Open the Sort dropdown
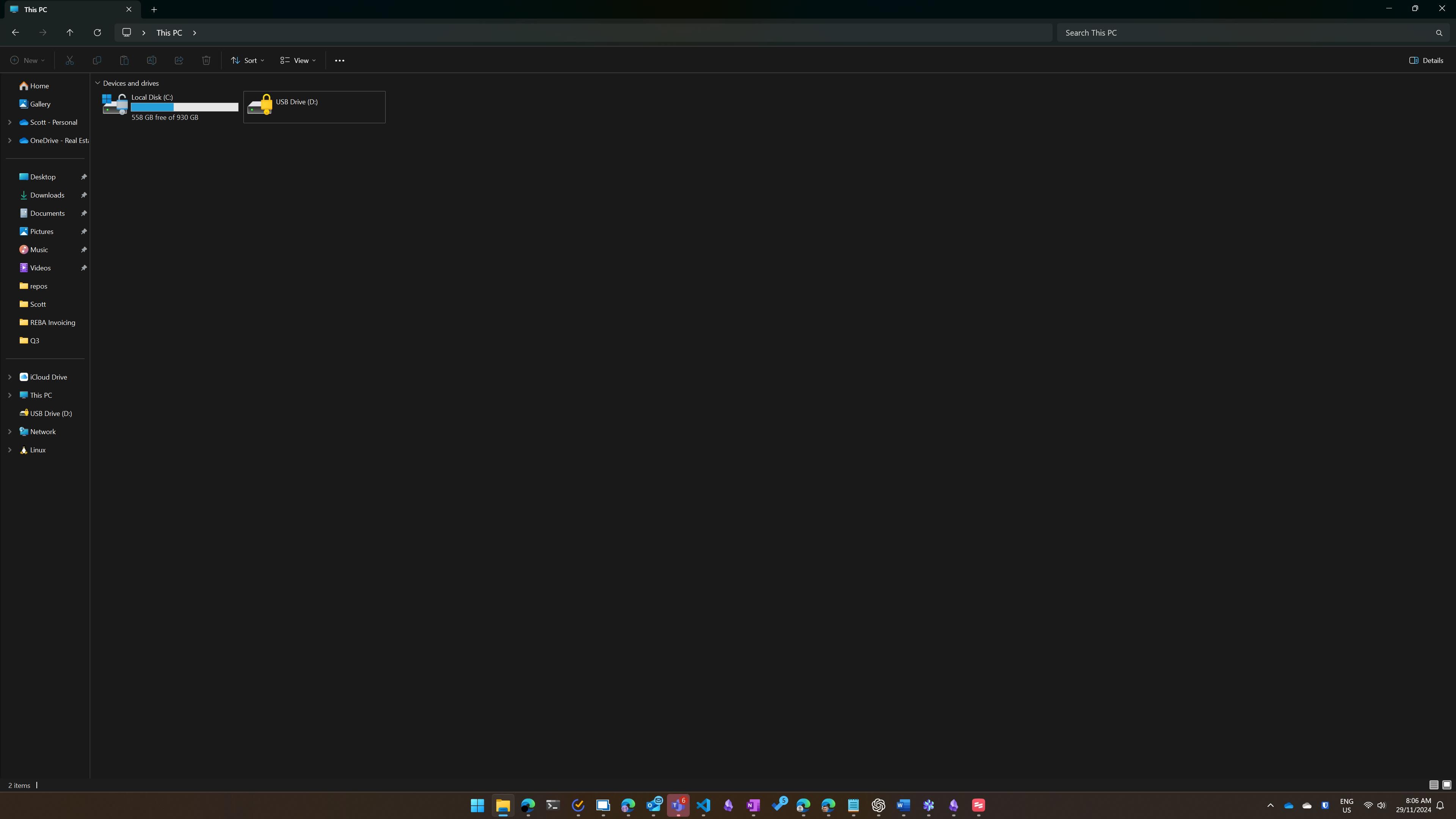This screenshot has width=1456, height=819. (x=247, y=61)
